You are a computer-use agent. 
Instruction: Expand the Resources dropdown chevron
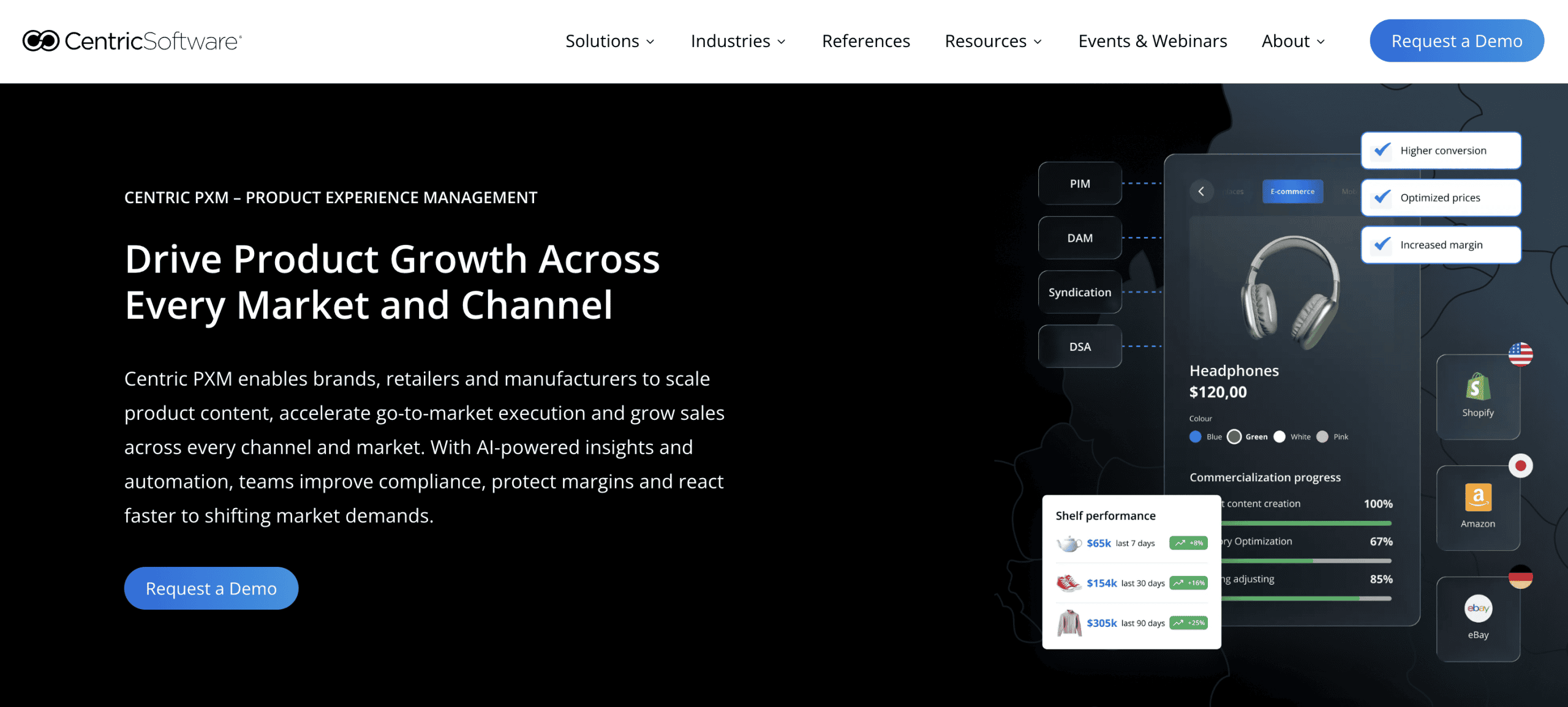point(1037,42)
